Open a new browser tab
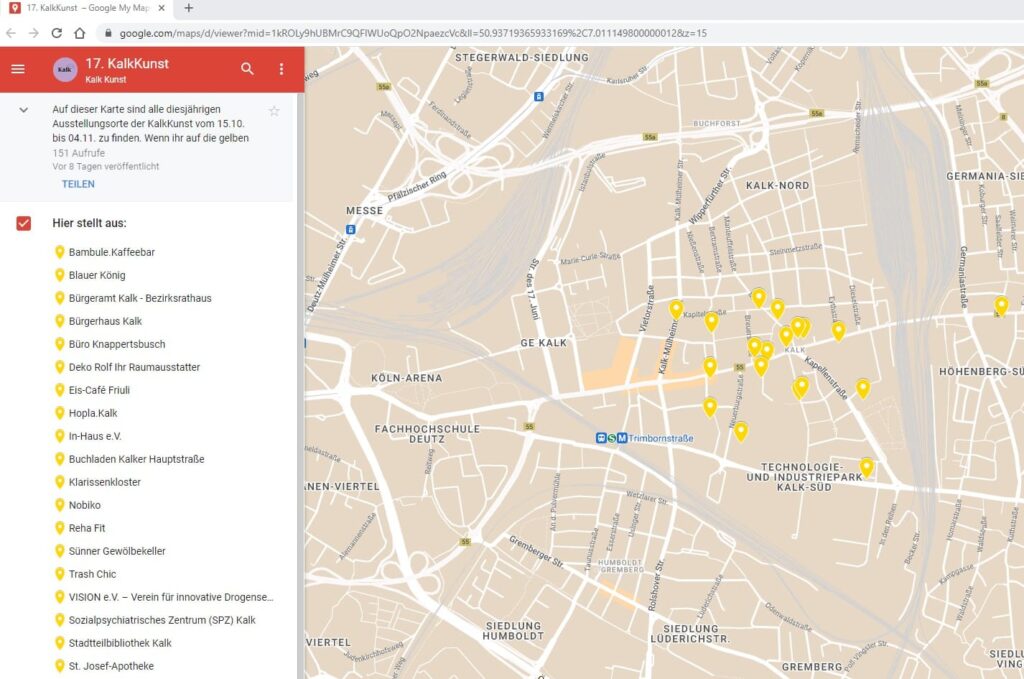The width and height of the screenshot is (1024, 679). tap(189, 8)
